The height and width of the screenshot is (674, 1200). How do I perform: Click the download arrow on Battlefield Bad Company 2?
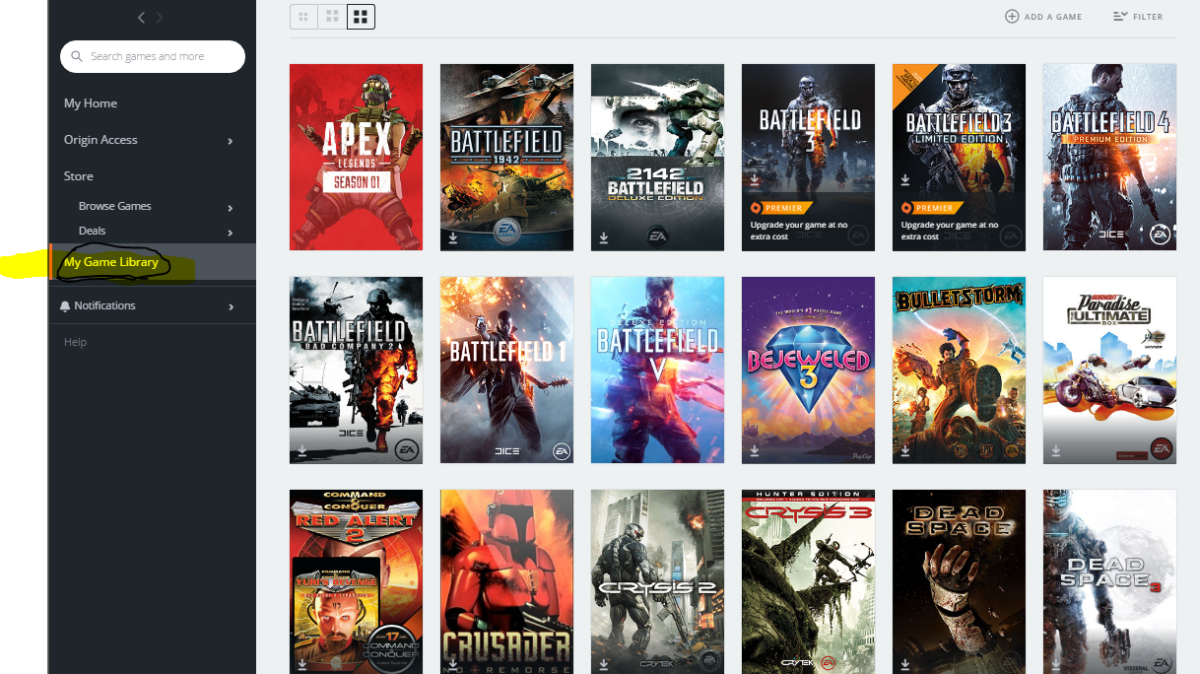[x=302, y=451]
